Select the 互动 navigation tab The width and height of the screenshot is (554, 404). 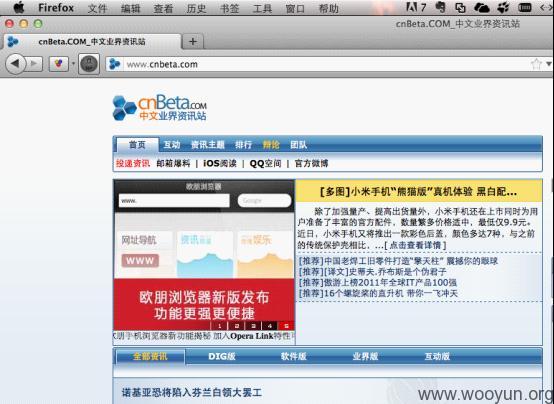point(172,145)
